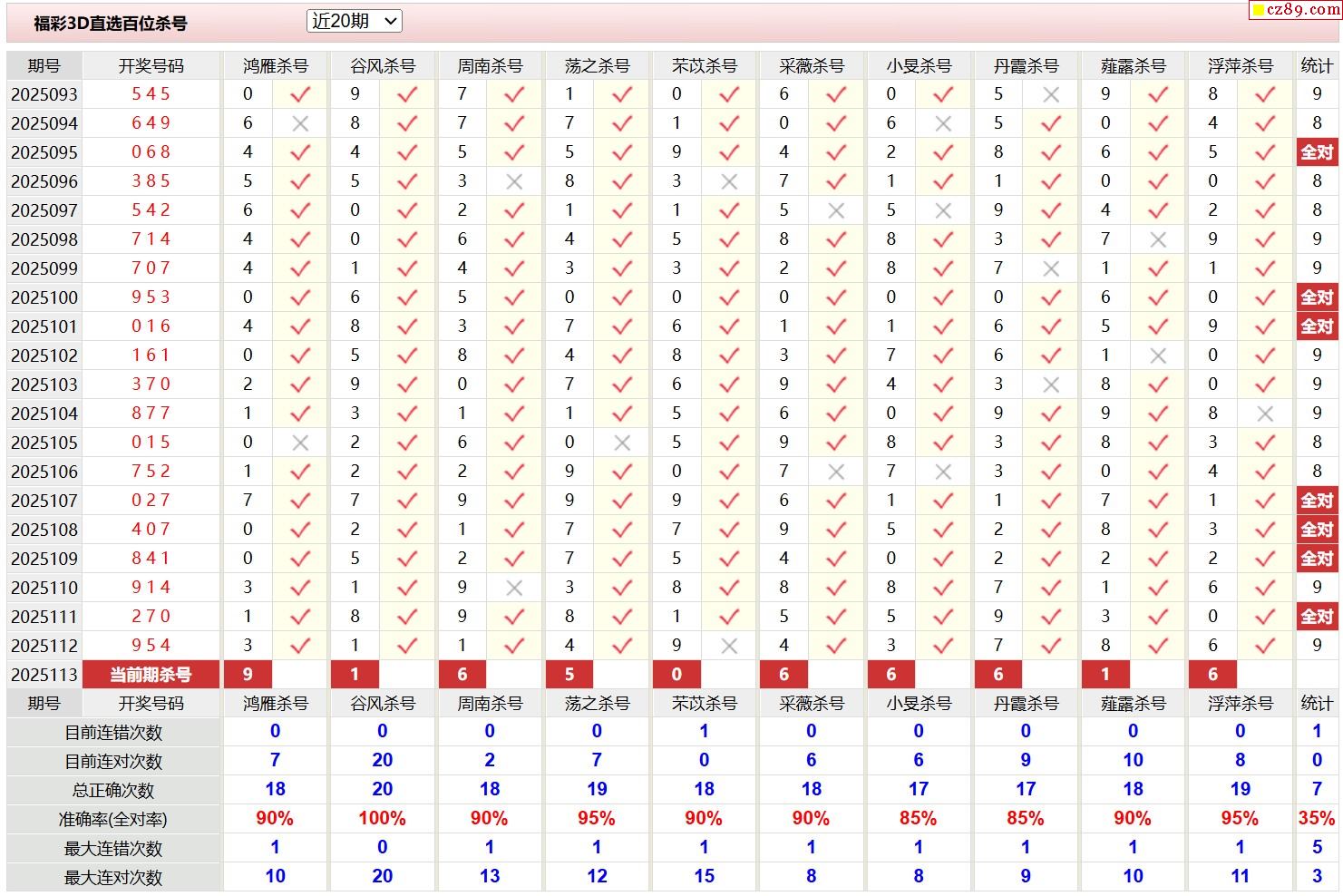
Task: Click the cross mark for 荡之杀号 in row 2025105
Action: pos(622,443)
